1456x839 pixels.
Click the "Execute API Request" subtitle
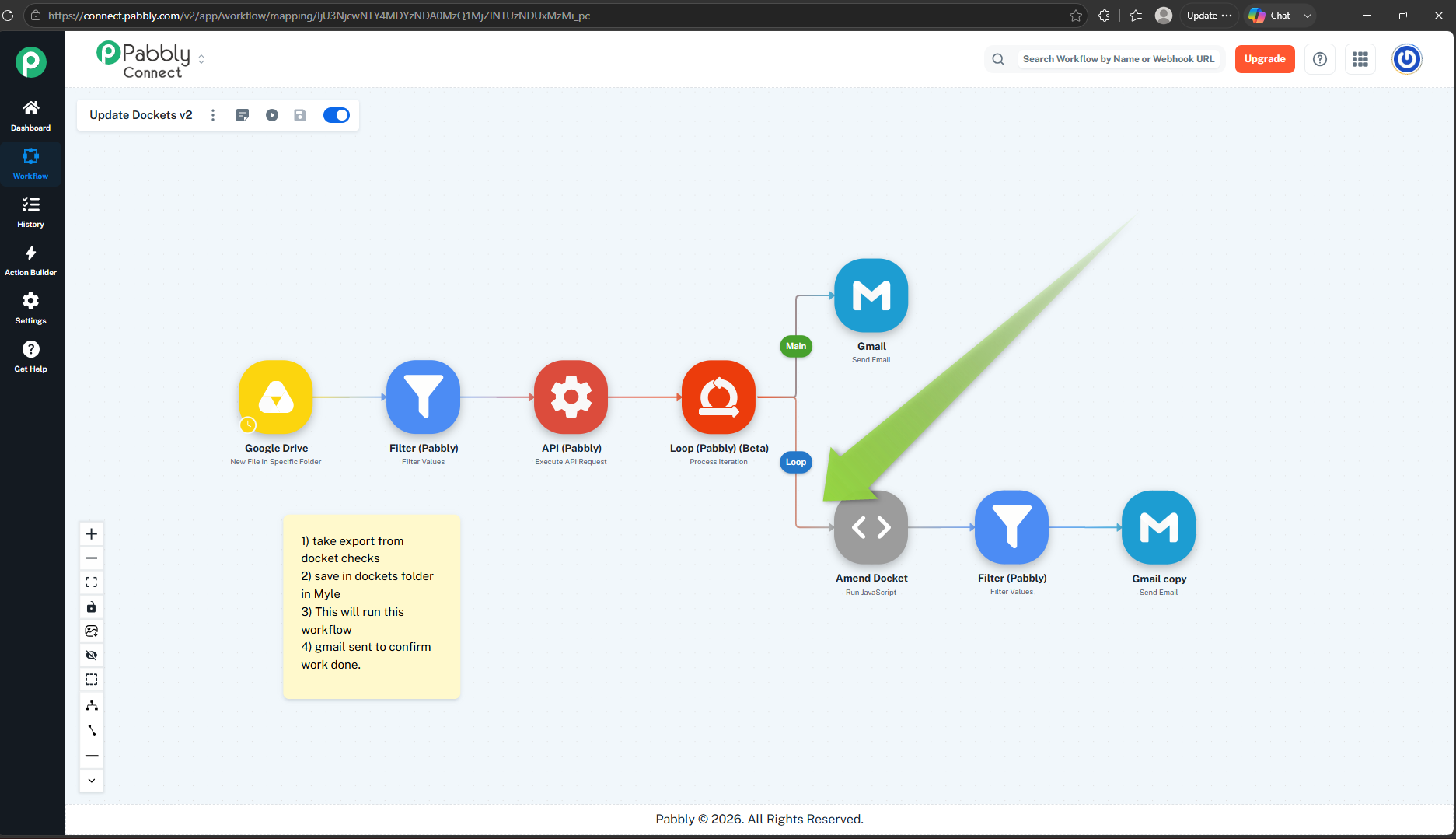point(571,462)
